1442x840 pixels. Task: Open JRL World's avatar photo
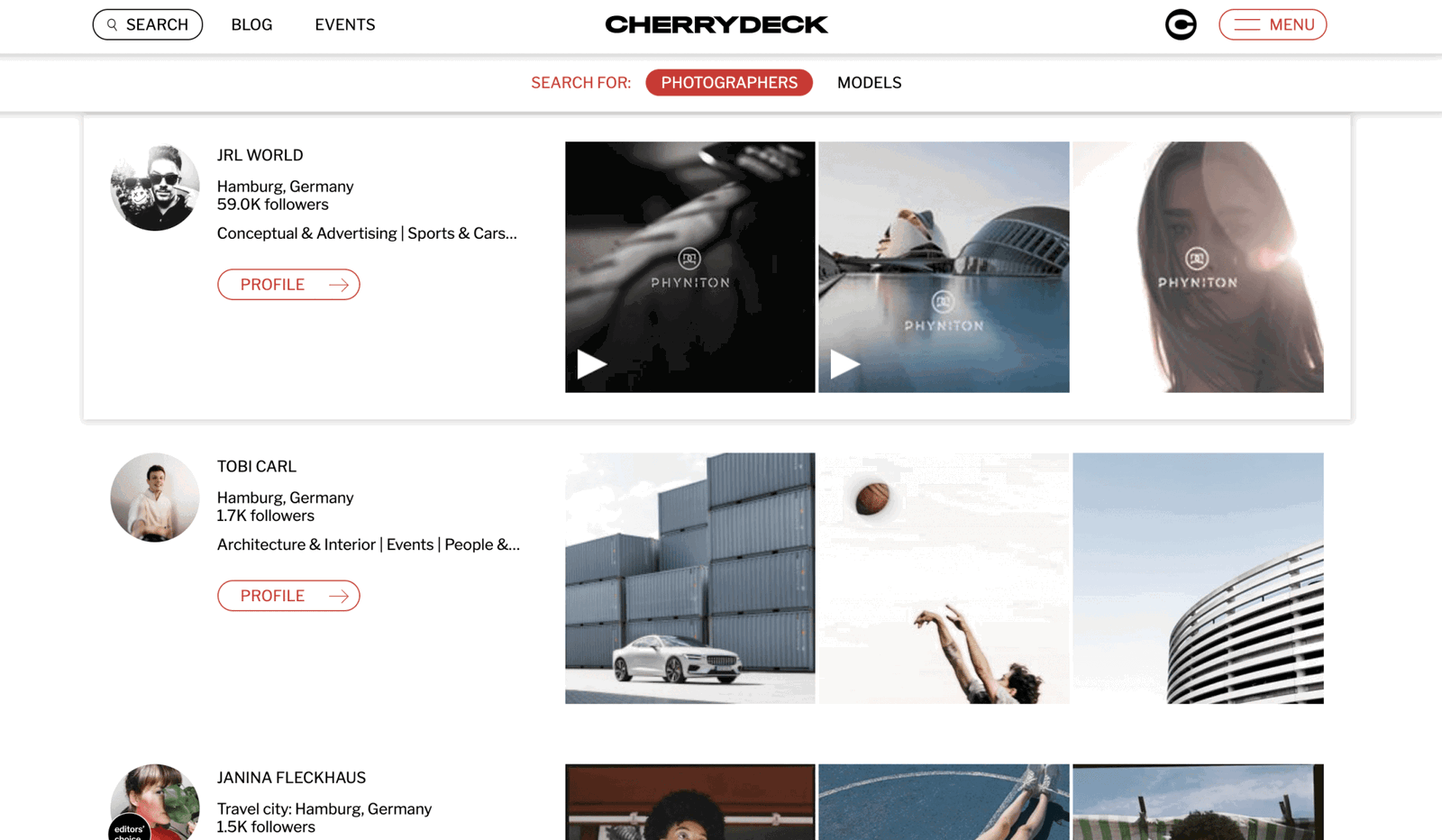click(155, 187)
